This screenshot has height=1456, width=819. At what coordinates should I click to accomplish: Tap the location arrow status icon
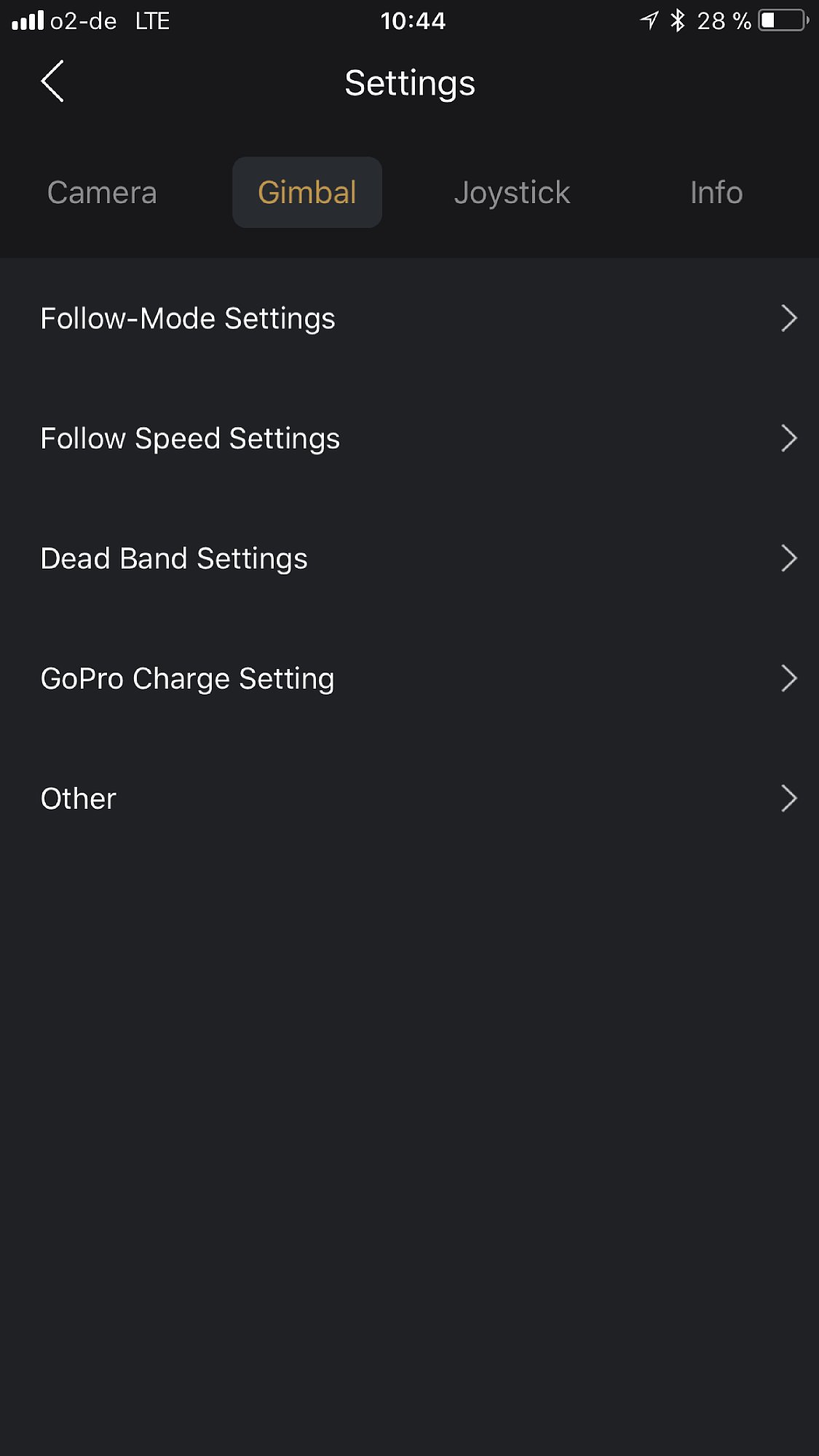point(649,20)
